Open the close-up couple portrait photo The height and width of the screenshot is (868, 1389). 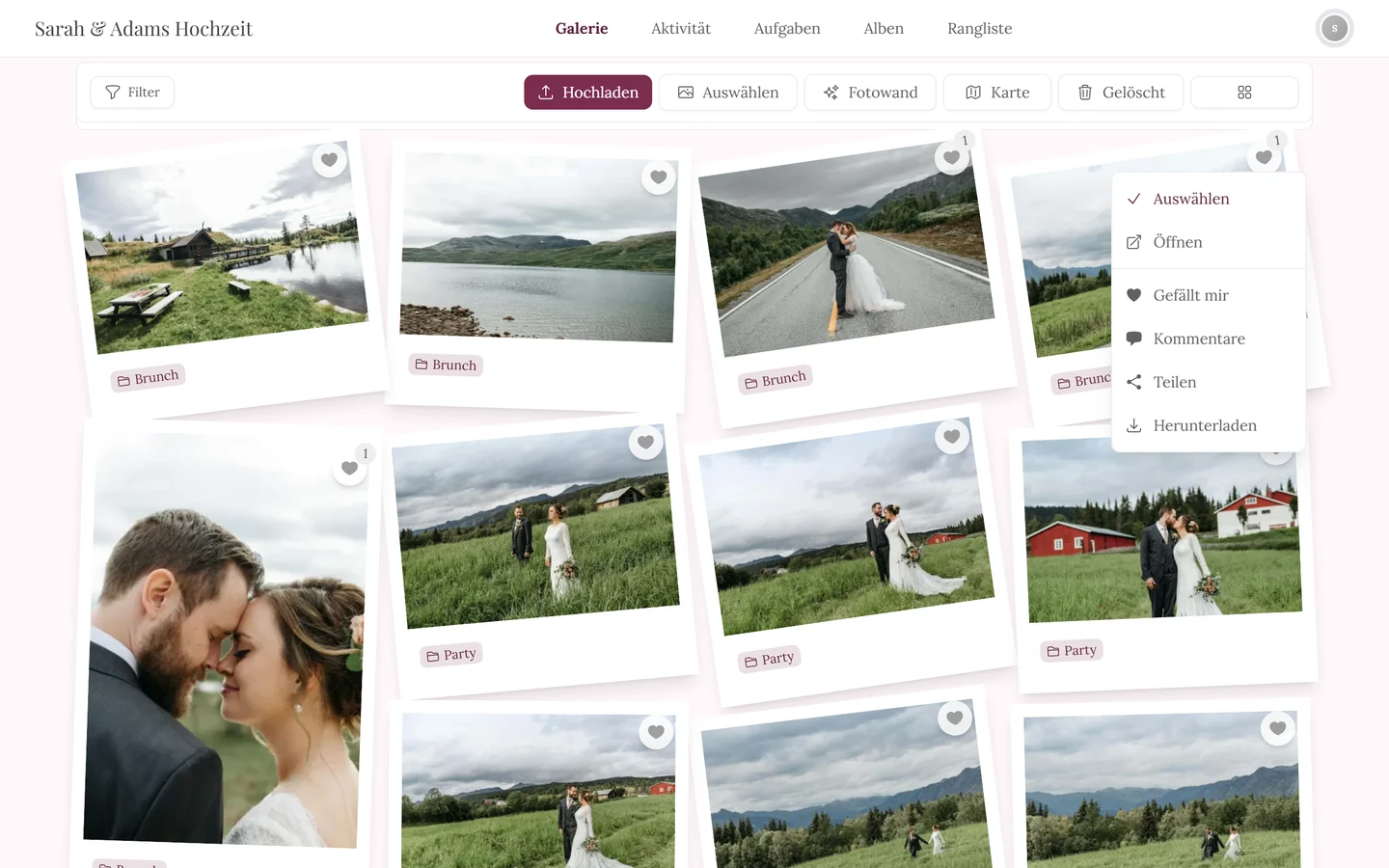(x=225, y=638)
